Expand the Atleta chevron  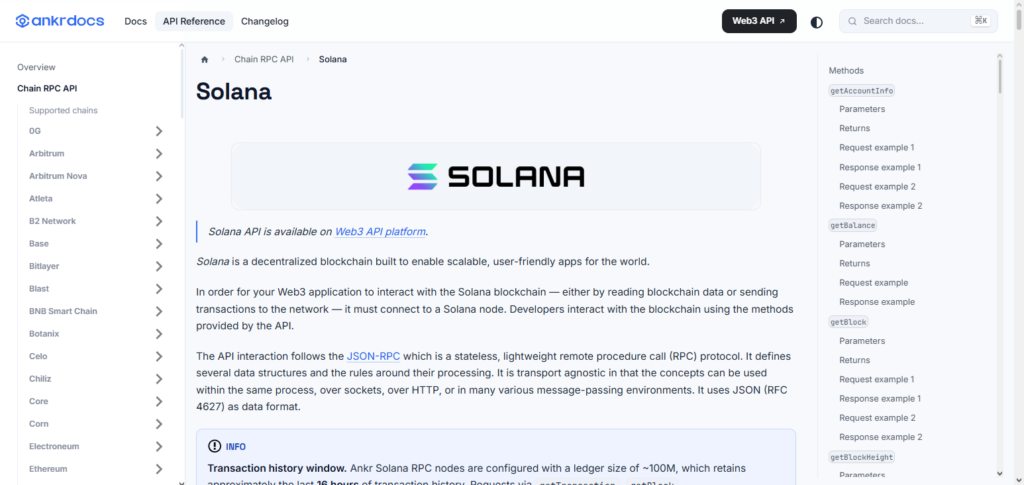point(159,199)
